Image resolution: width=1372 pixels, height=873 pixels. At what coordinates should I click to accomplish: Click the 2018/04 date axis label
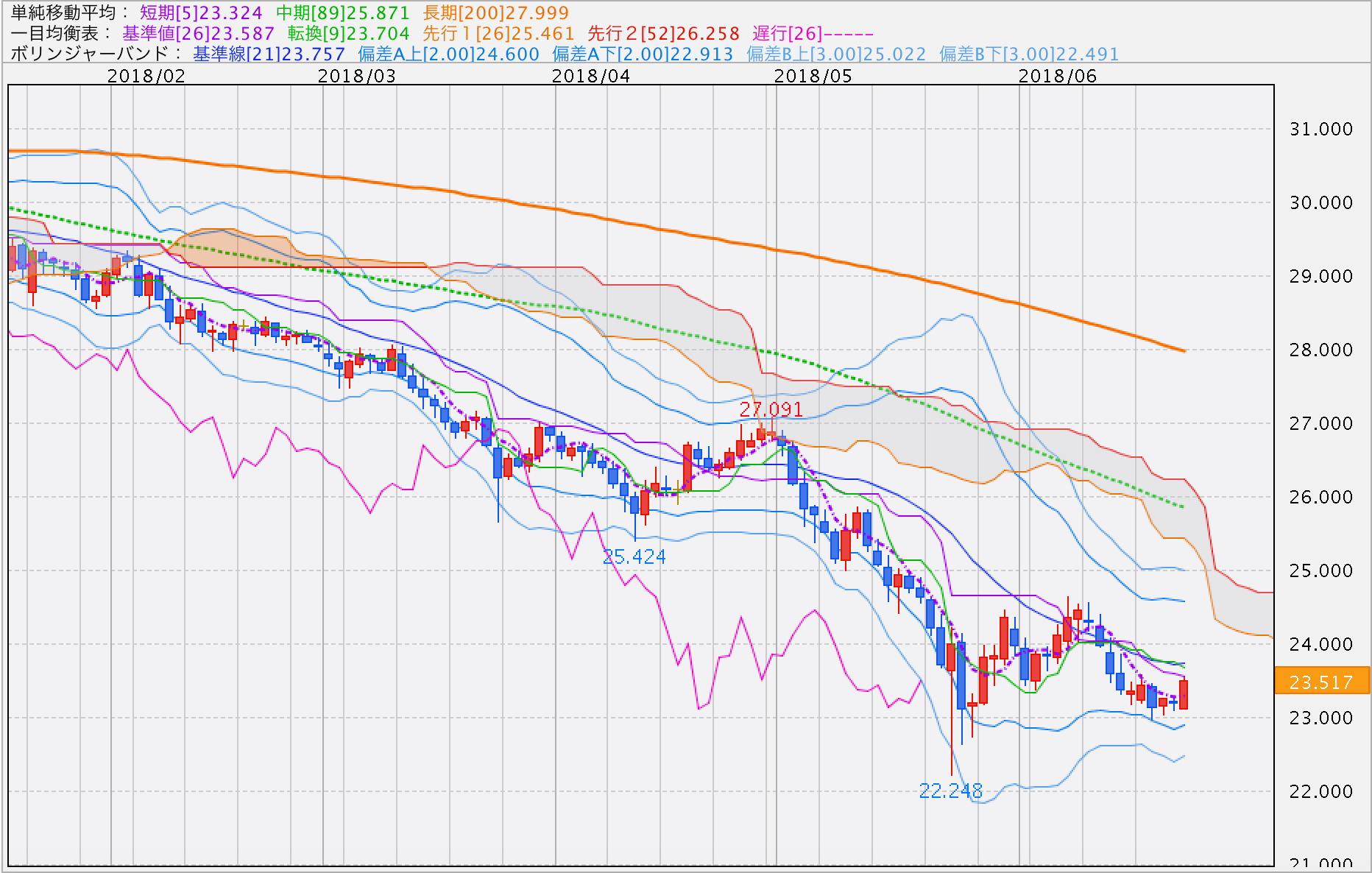591,76
